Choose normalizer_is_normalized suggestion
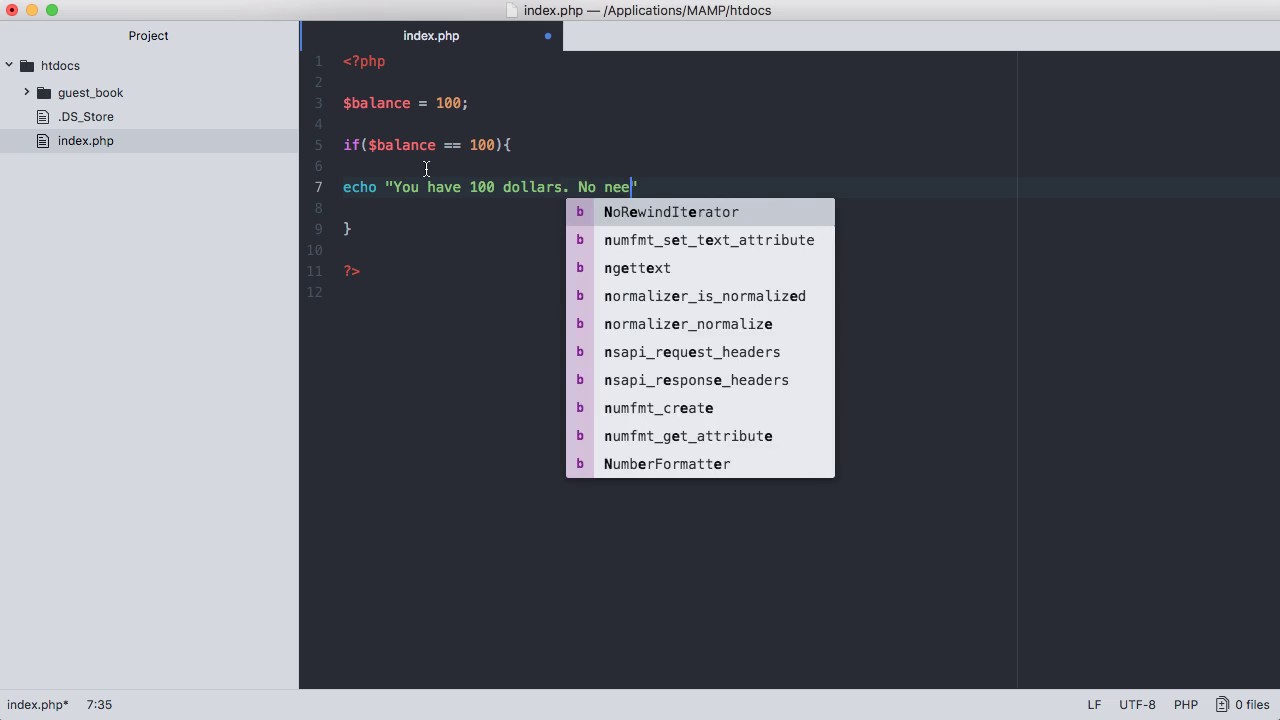Image resolution: width=1280 pixels, height=720 pixels. click(x=700, y=296)
